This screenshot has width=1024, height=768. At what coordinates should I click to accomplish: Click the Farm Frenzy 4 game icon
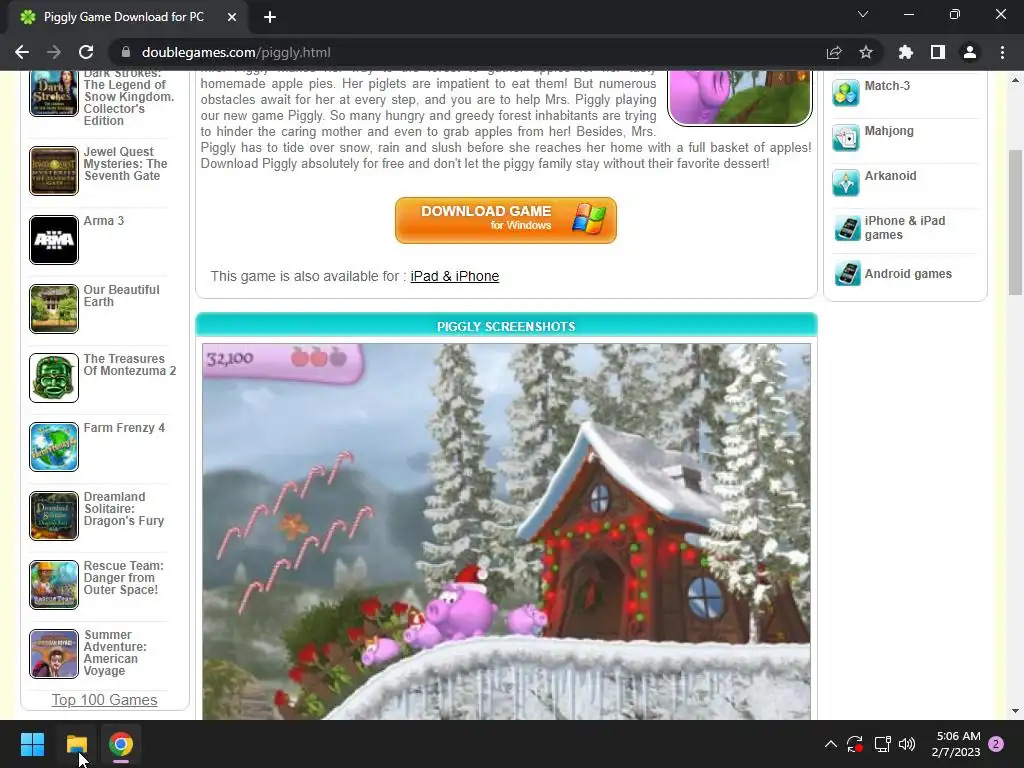tap(54, 447)
